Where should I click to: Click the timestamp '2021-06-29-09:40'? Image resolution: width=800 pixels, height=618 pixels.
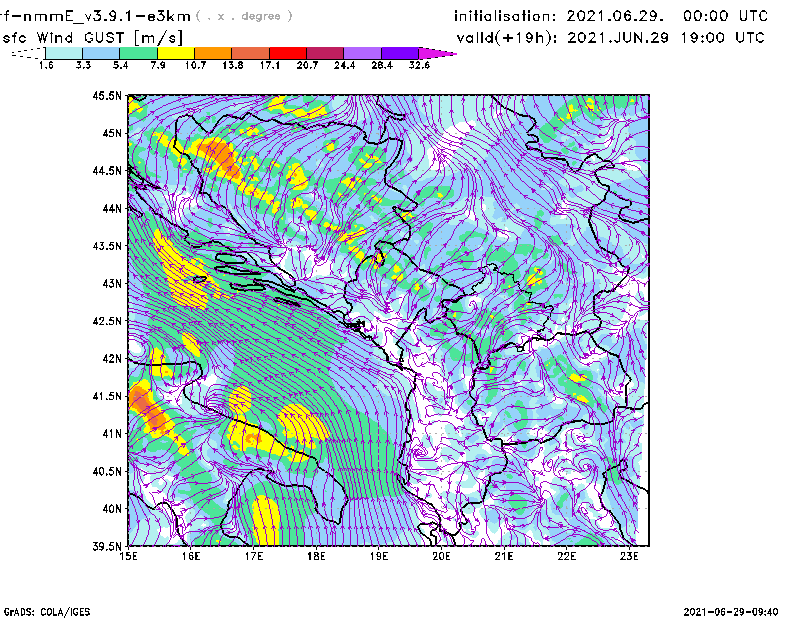[x=731, y=612]
